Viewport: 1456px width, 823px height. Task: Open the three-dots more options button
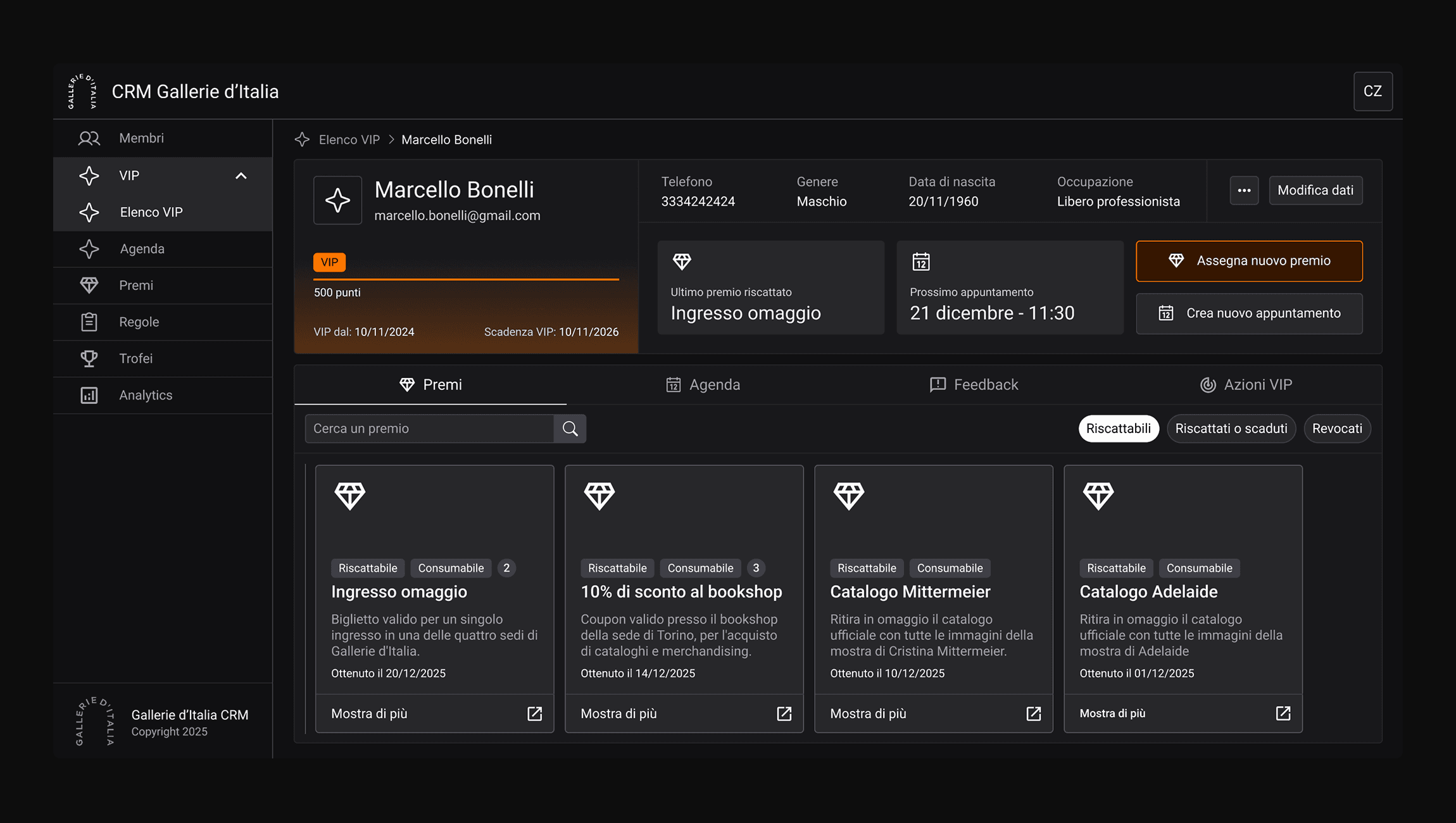pos(1244,191)
